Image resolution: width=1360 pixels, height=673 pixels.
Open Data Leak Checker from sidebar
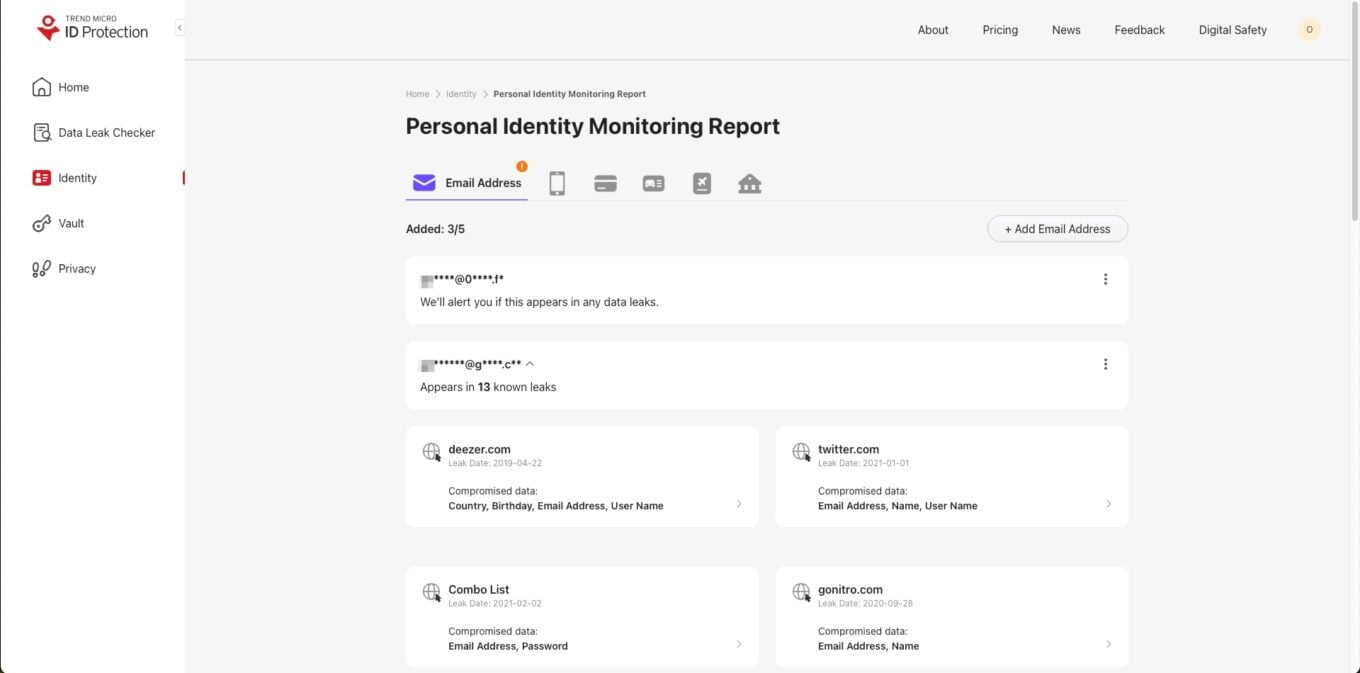coord(94,132)
